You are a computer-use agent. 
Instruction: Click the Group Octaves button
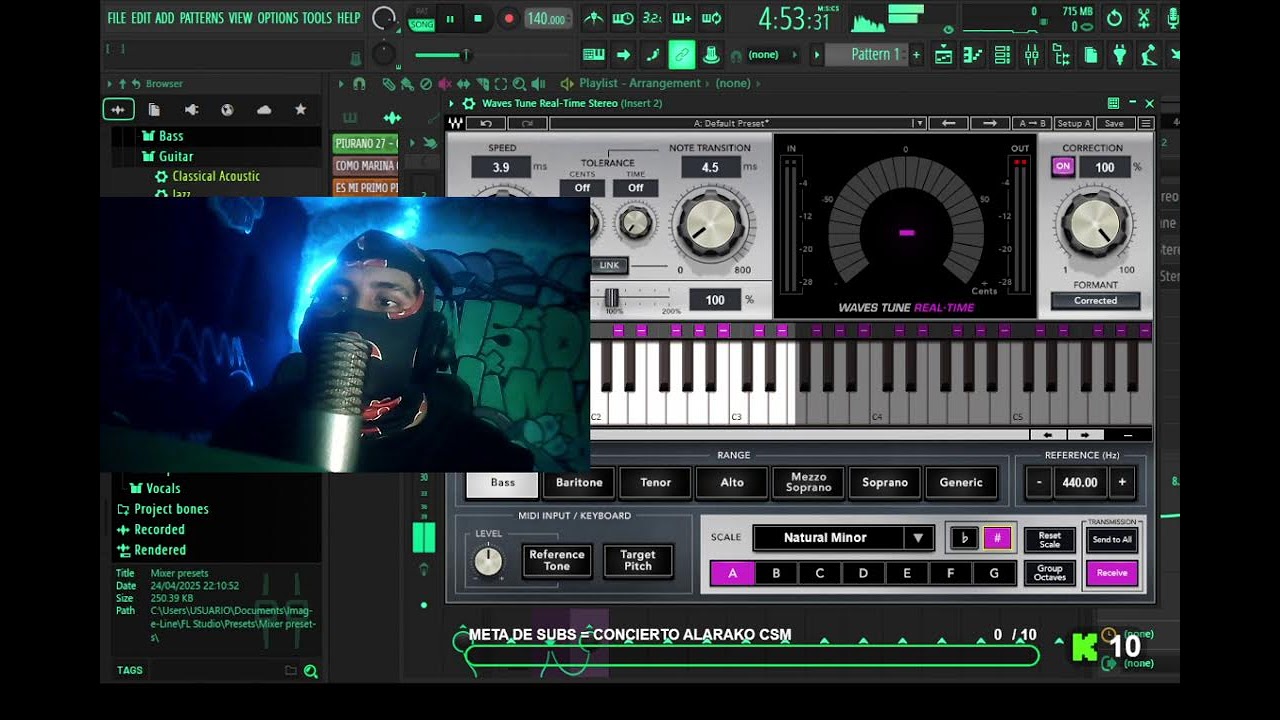1050,573
